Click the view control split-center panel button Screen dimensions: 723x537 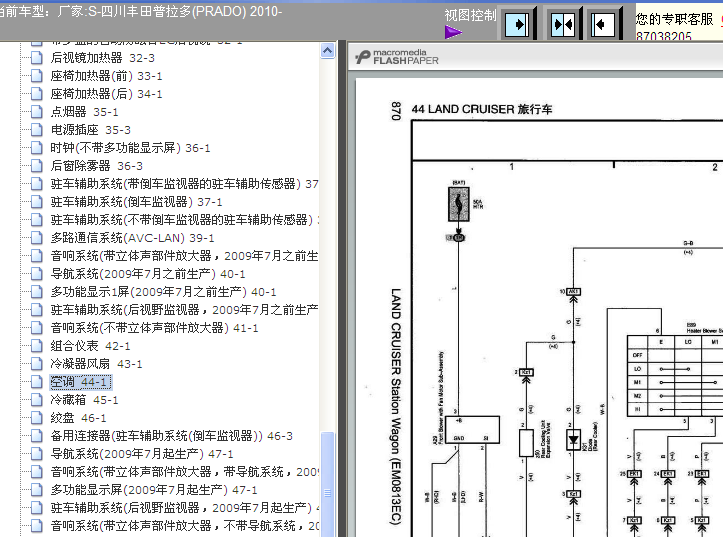563,24
